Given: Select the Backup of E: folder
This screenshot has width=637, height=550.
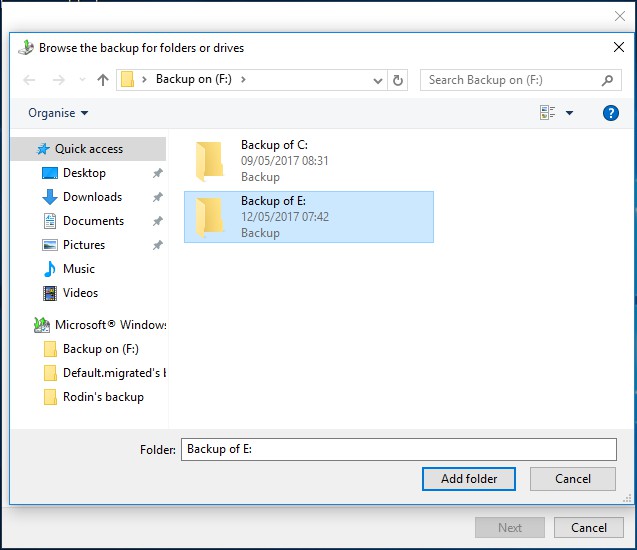Looking at the screenshot, I should (x=309, y=217).
